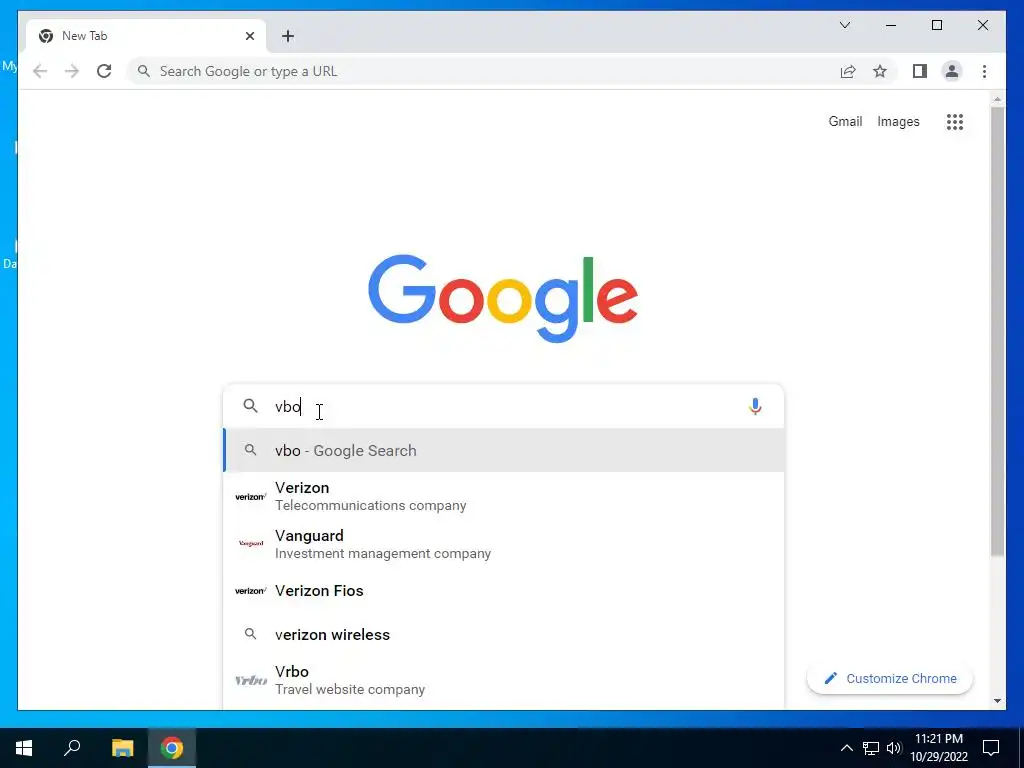Open the notification center icon
Screen dimensions: 1024x768
(x=991, y=748)
